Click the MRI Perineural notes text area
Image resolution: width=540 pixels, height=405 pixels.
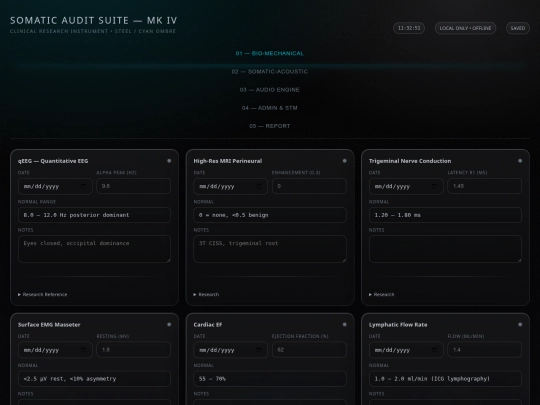pyautogui.click(x=270, y=249)
